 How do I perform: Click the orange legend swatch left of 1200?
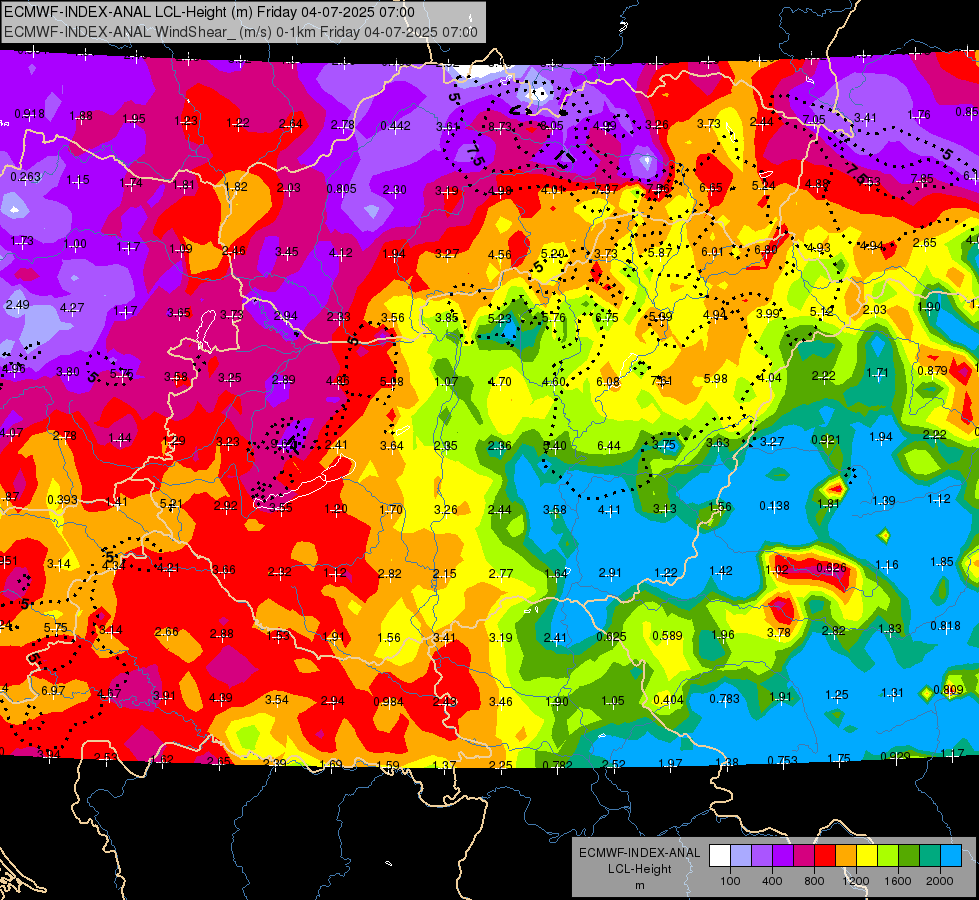(846, 856)
